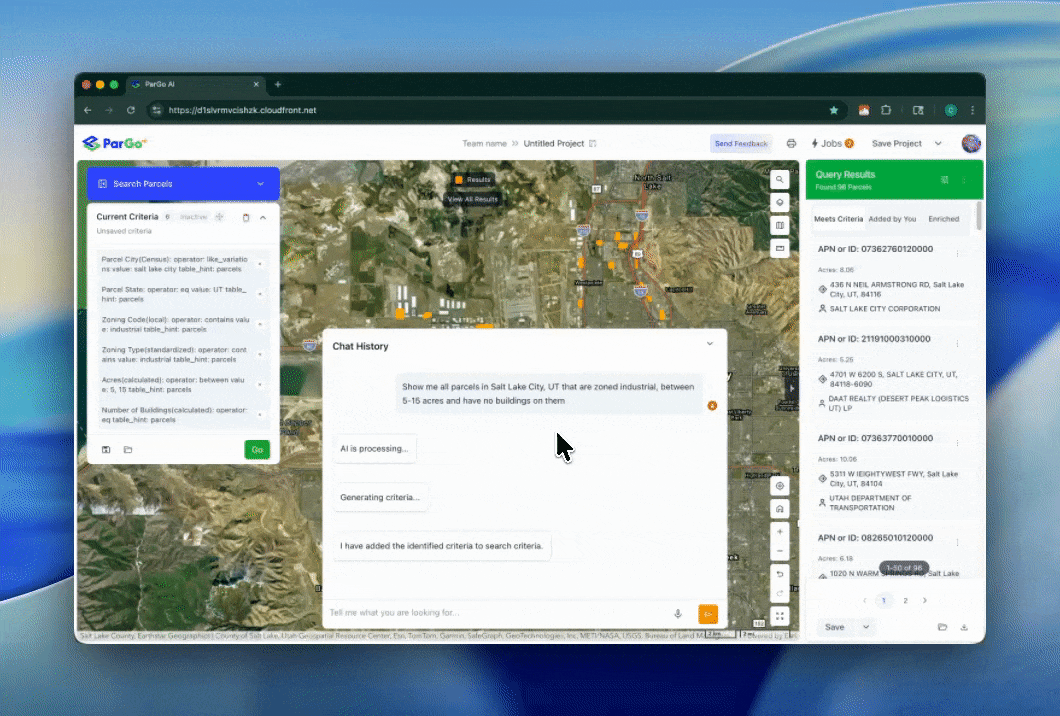This screenshot has width=1060, height=716.
Task: Delete current criteria with trash icon
Action: [x=246, y=217]
